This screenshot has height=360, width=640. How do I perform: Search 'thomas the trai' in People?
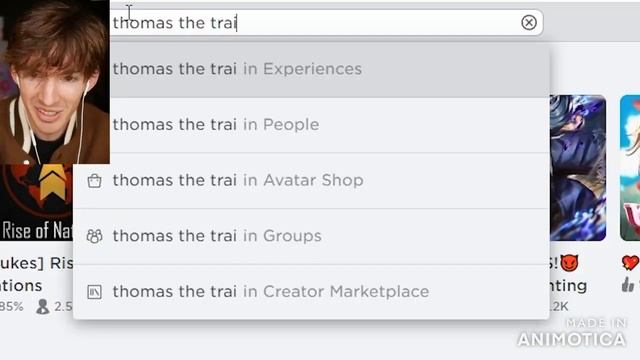pos(311,125)
